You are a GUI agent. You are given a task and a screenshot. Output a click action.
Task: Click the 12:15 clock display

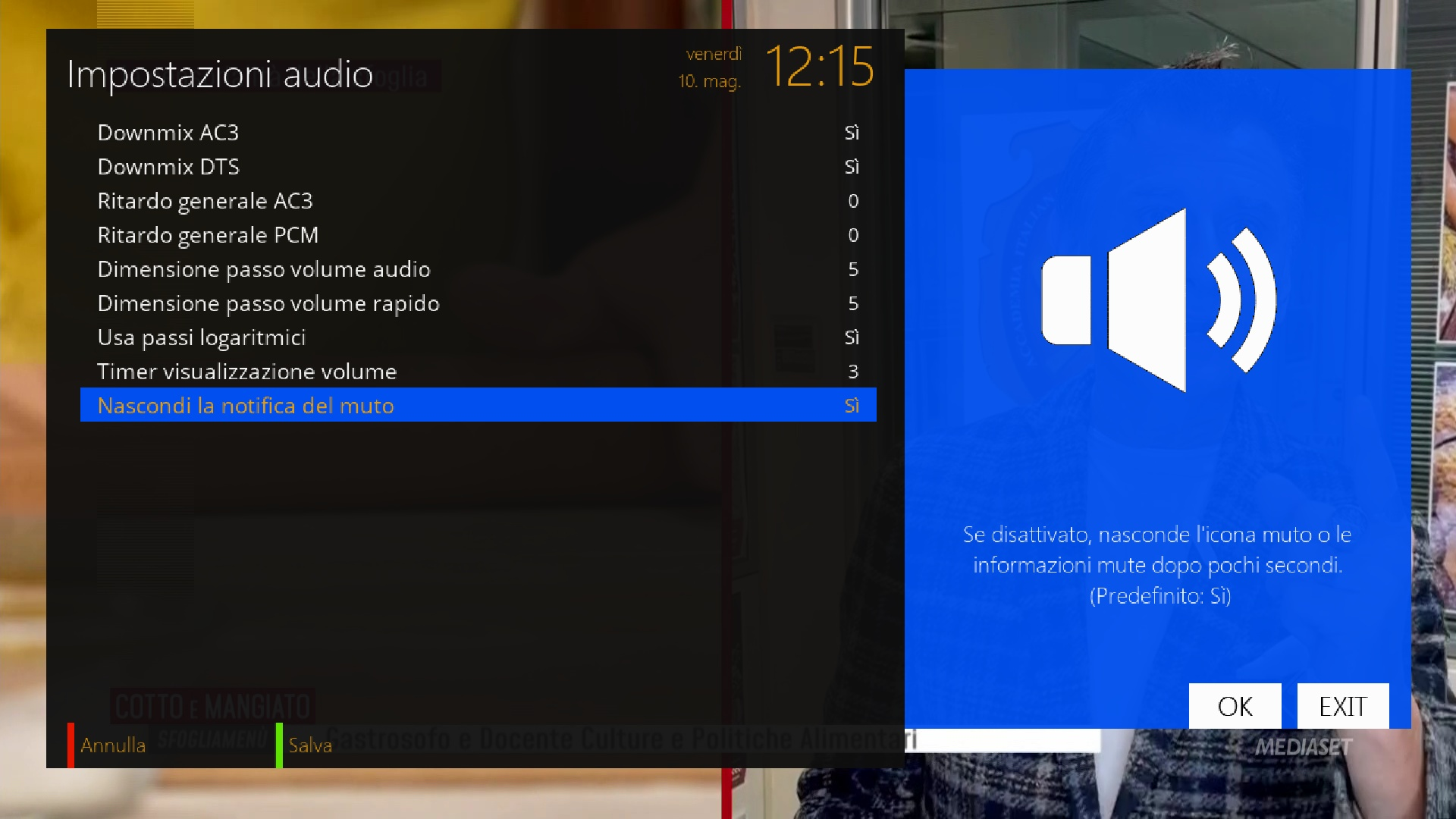(x=819, y=67)
